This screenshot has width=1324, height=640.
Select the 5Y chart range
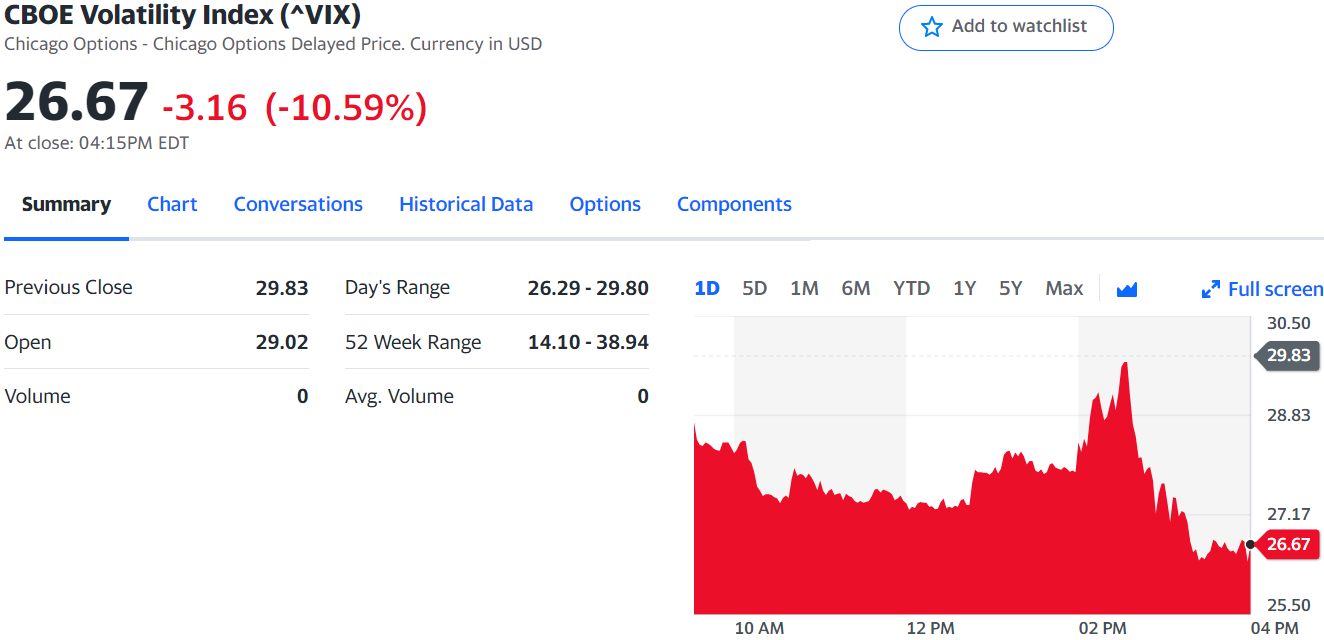[1010, 288]
